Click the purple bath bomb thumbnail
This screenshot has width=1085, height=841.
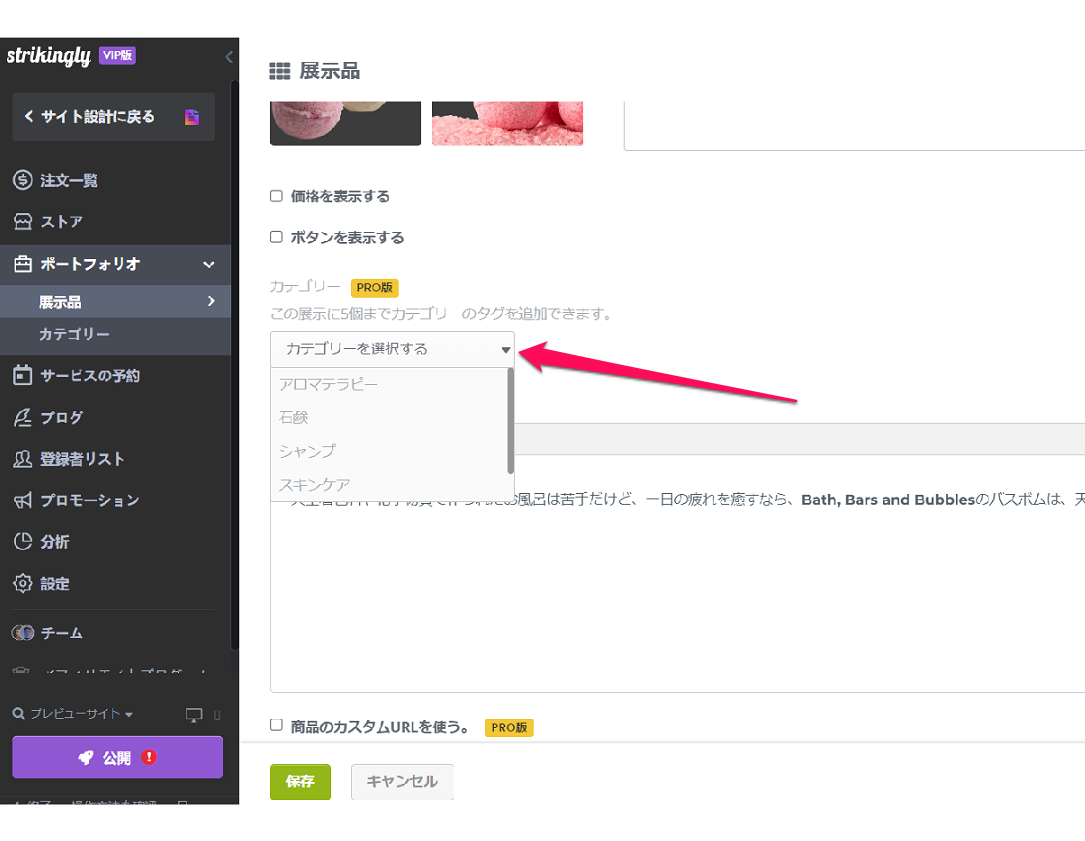[x=345, y=123]
